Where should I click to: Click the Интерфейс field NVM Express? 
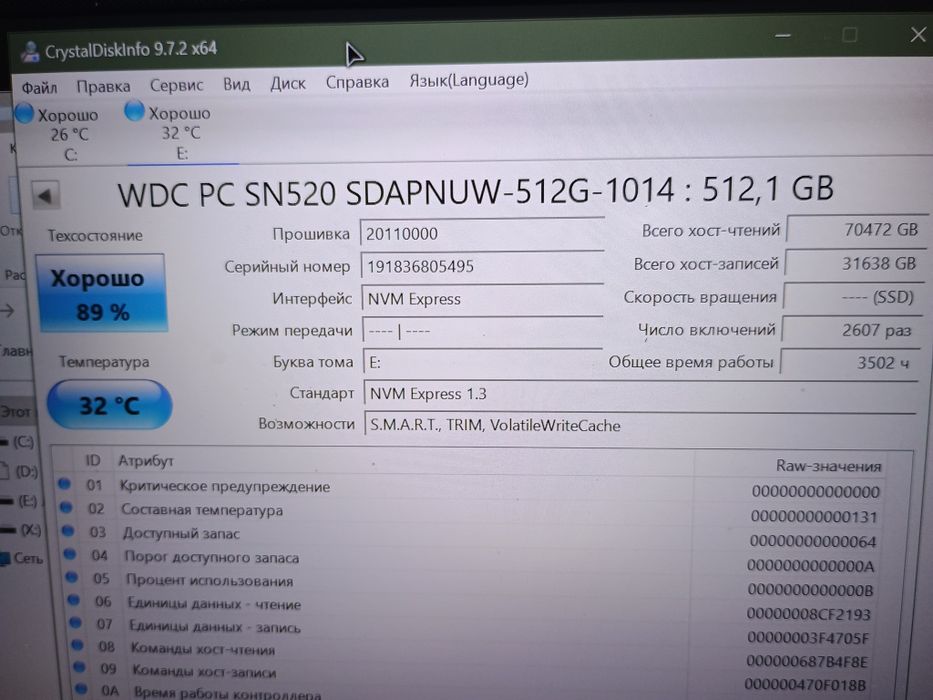pos(483,298)
